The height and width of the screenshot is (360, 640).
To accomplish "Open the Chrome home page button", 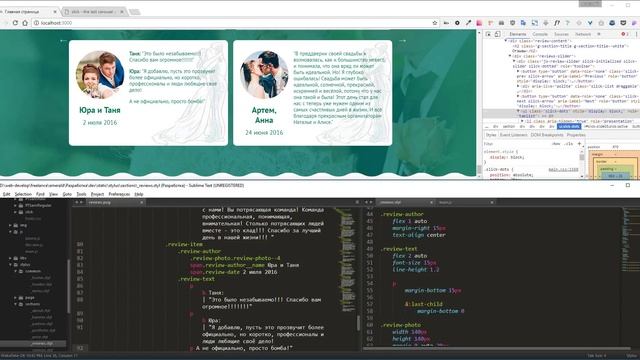I will click(25, 23).
